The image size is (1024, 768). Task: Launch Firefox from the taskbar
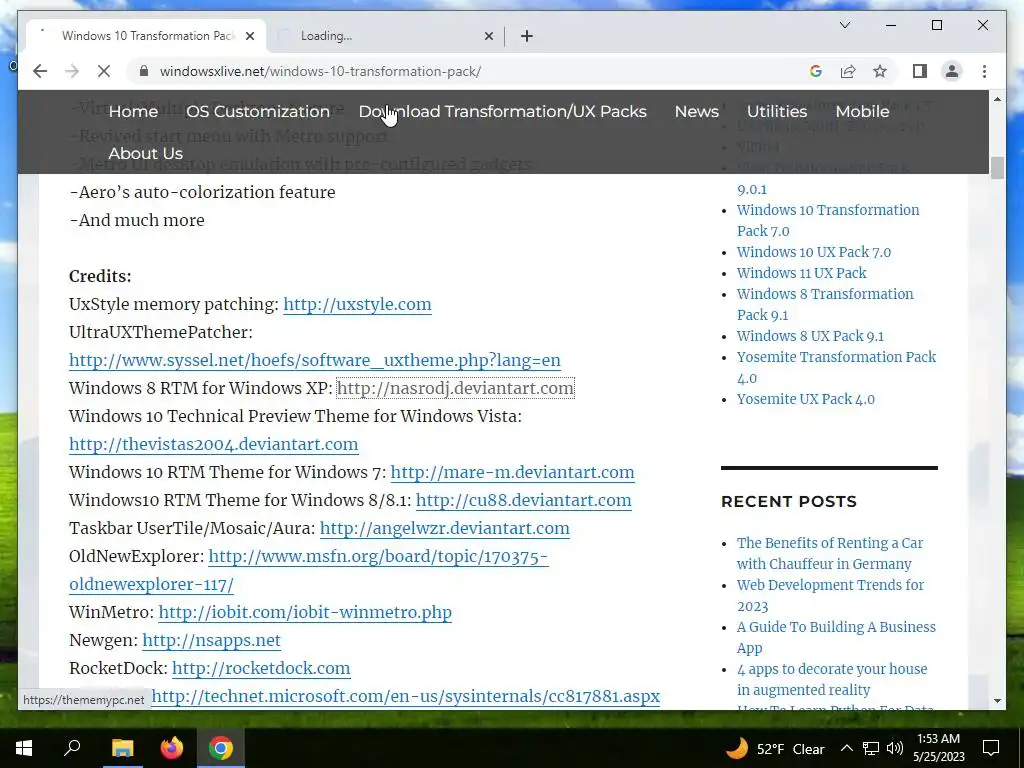[172, 748]
